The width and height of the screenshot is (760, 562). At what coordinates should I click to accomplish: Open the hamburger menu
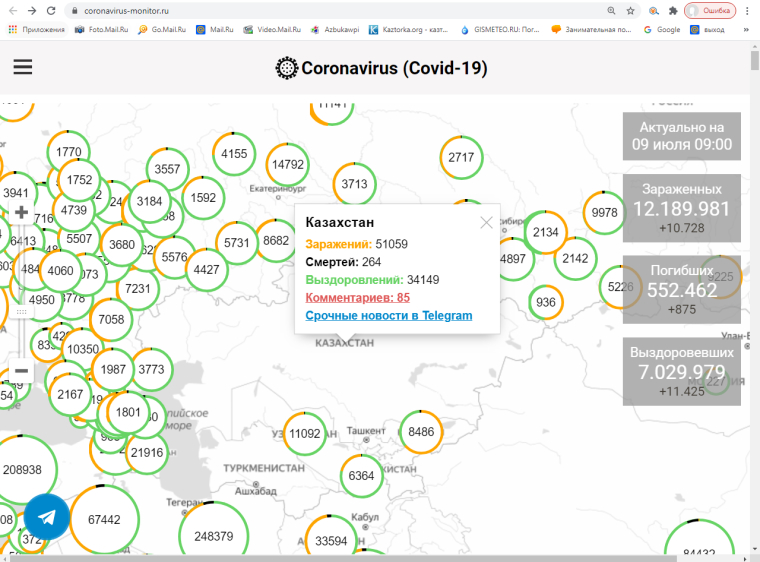pyautogui.click(x=23, y=68)
